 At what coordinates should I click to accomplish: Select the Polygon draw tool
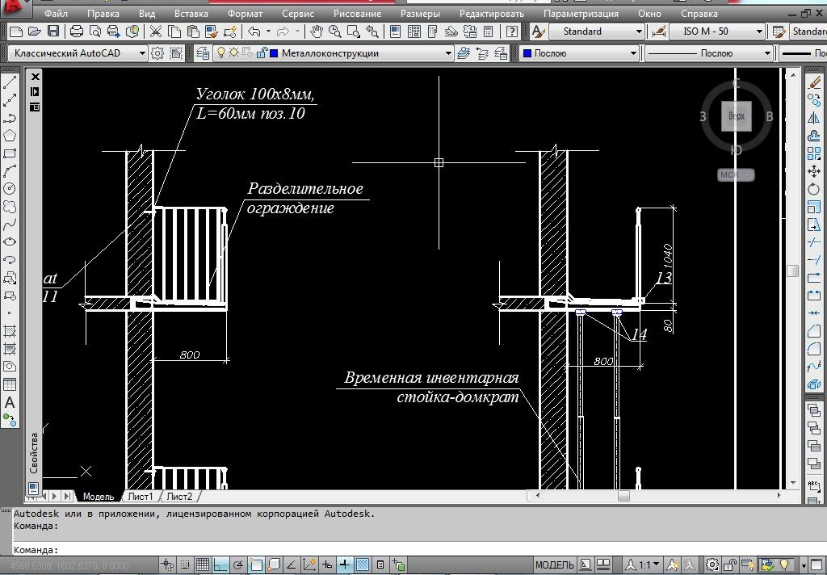point(9,136)
